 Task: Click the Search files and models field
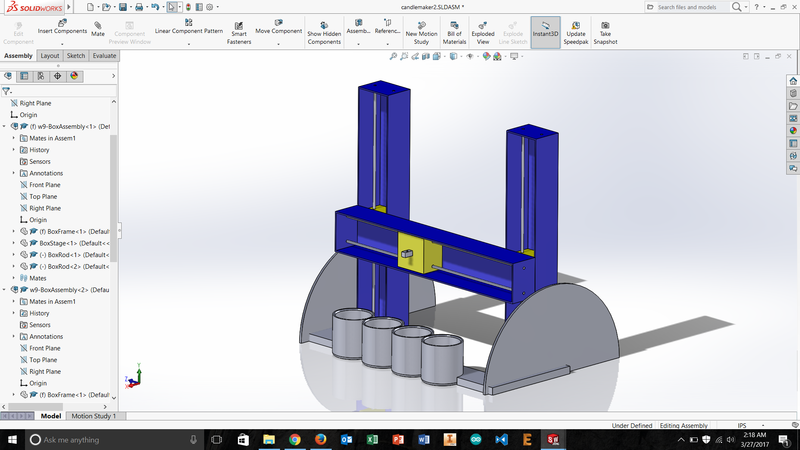click(690, 7)
